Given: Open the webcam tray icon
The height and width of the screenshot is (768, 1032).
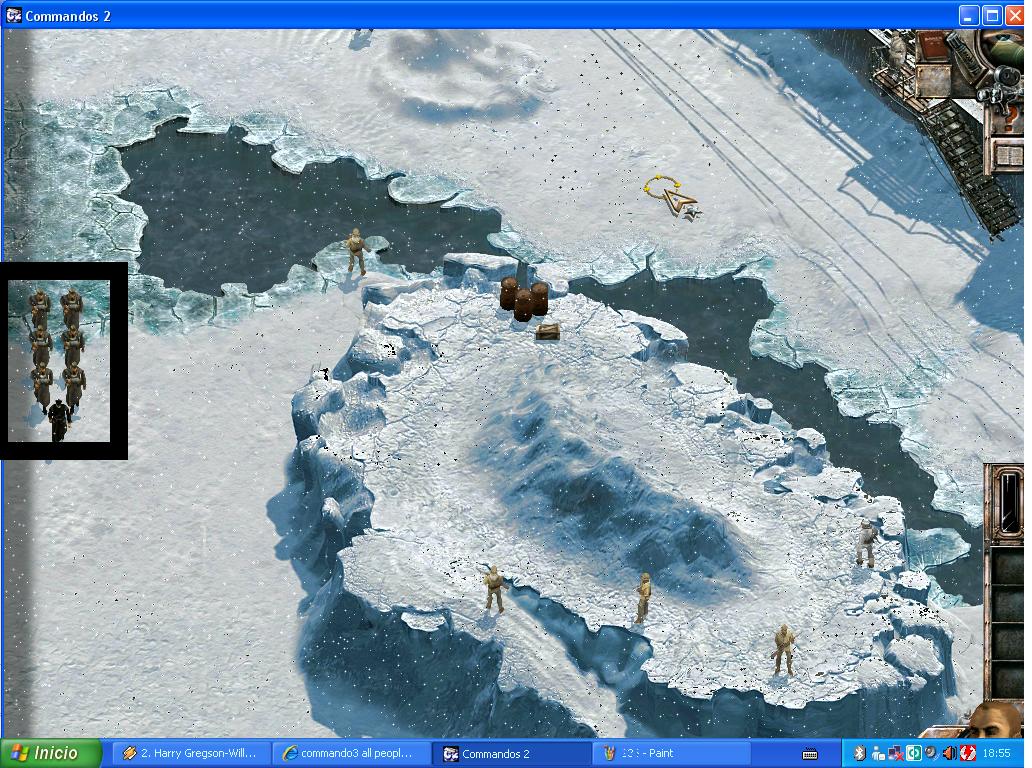Looking at the screenshot, I should tap(932, 753).
